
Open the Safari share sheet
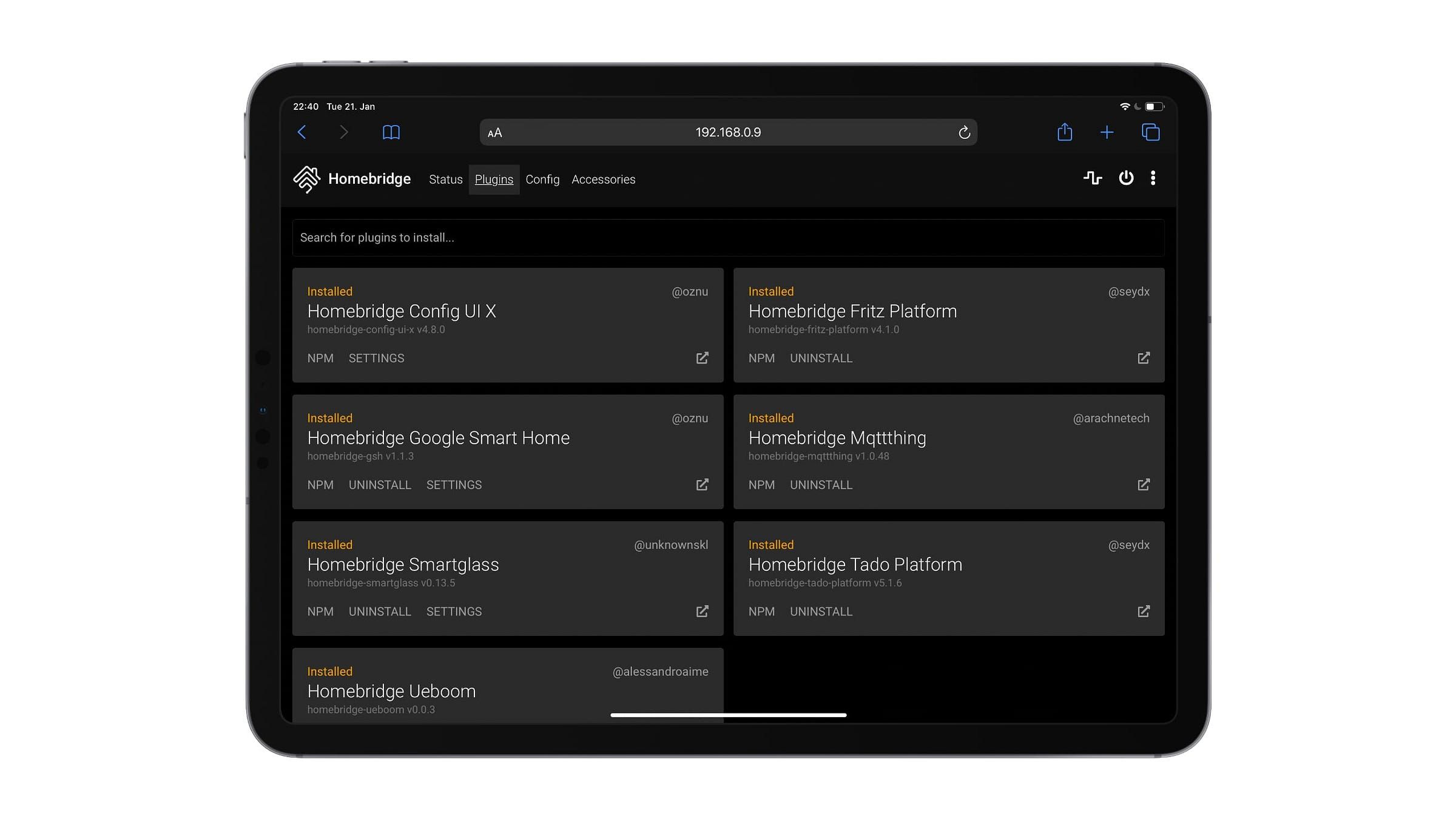coord(1065,132)
